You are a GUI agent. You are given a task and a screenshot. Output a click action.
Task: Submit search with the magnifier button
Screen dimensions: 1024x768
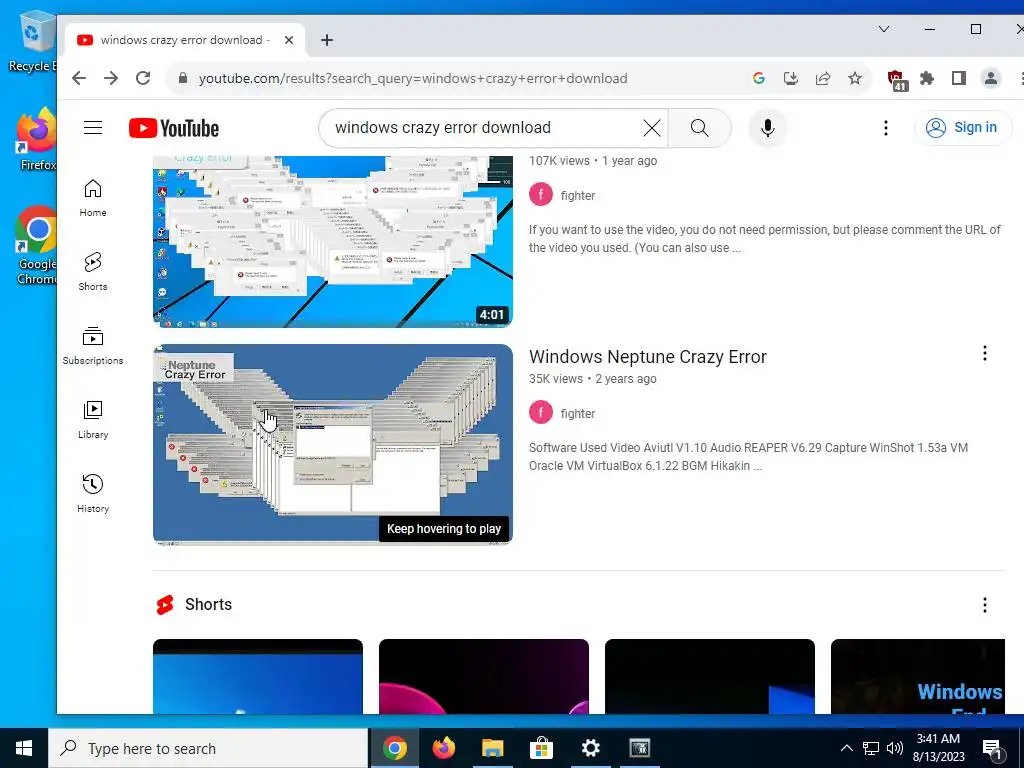[699, 128]
